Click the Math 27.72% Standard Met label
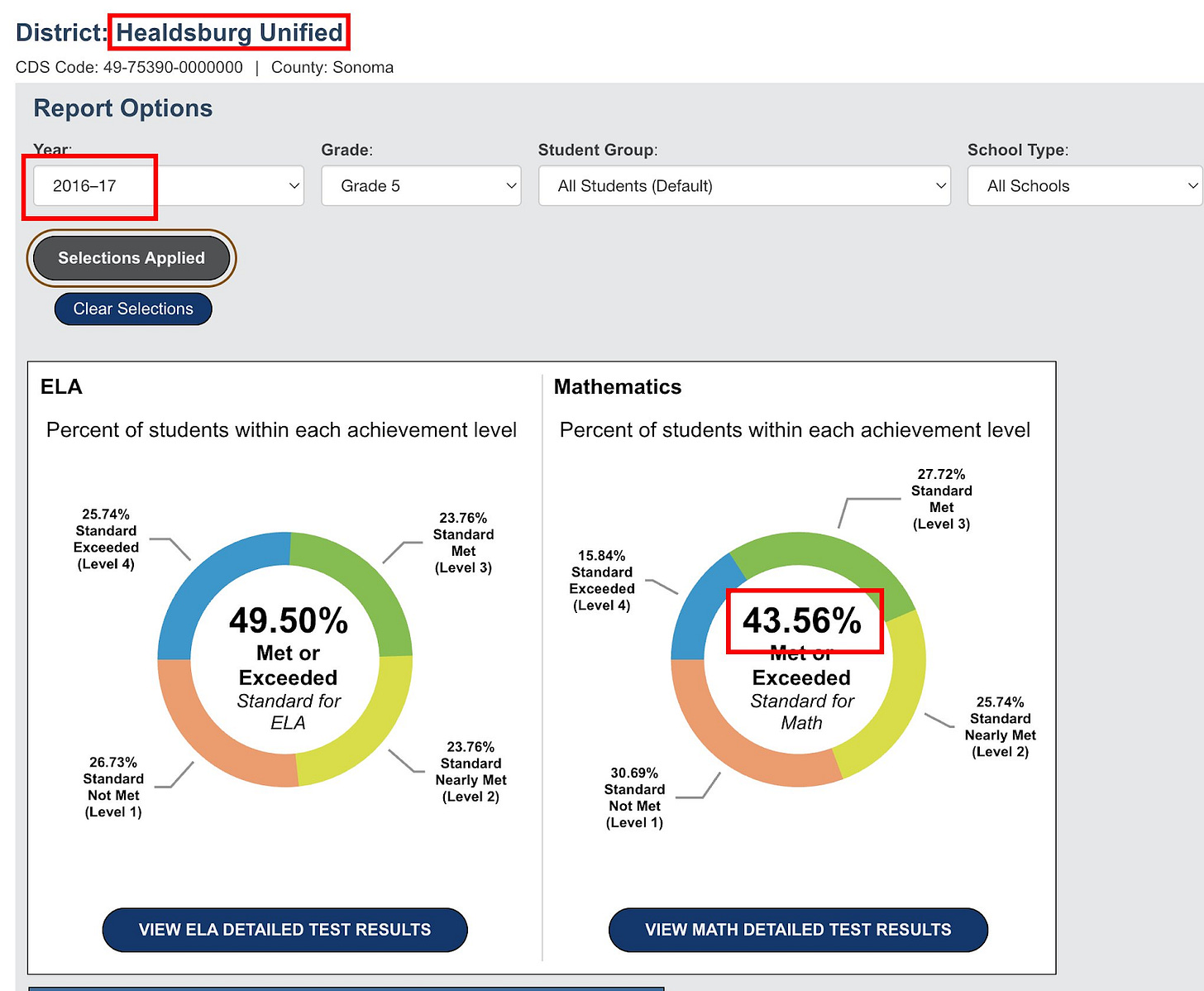1204x991 pixels. [941, 499]
